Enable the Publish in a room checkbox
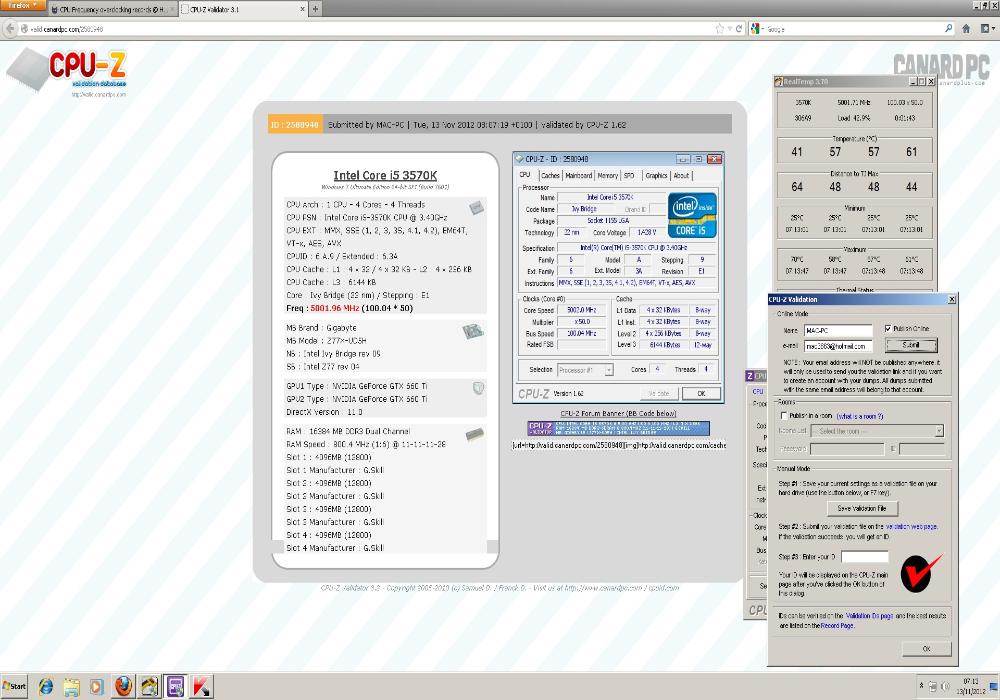 point(784,416)
